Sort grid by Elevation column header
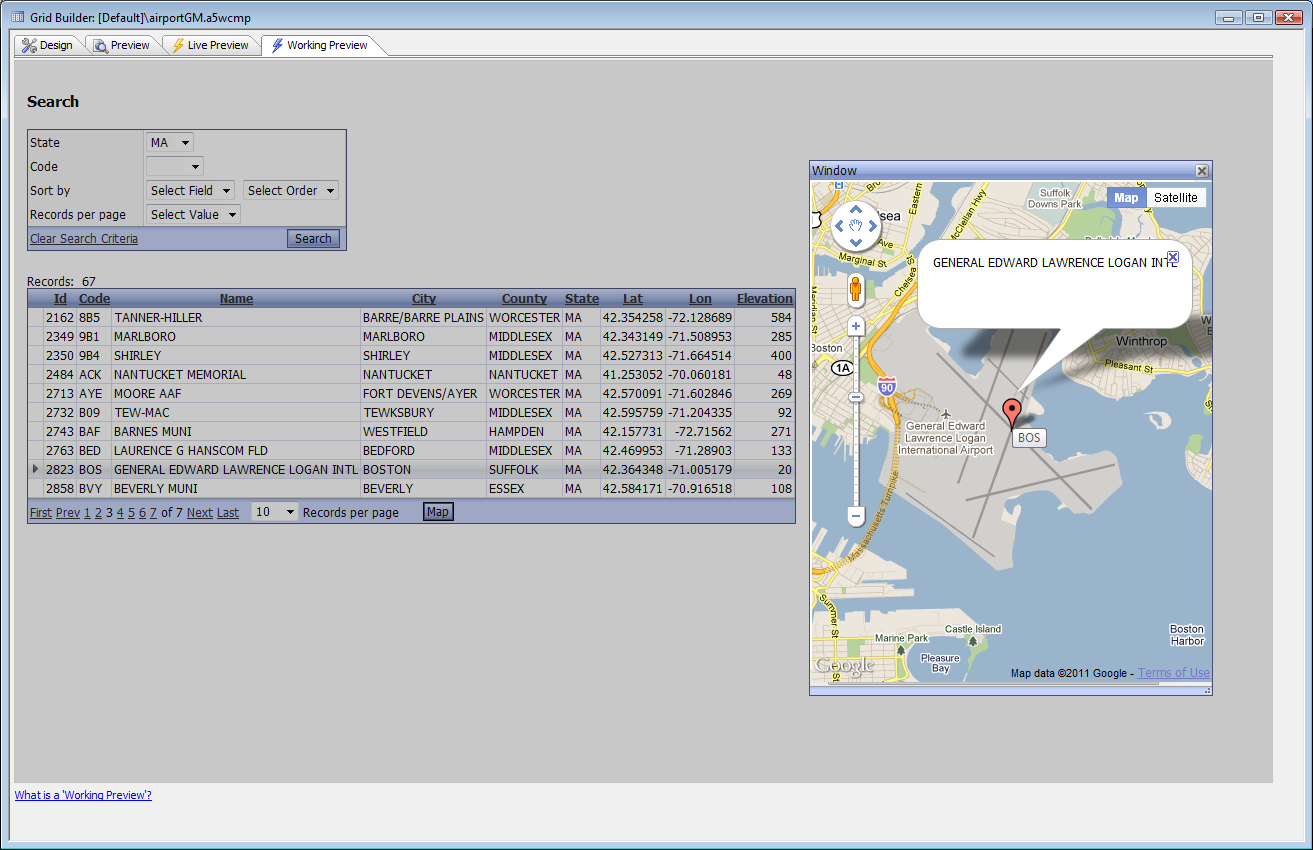The image size is (1313, 850). (x=765, y=299)
